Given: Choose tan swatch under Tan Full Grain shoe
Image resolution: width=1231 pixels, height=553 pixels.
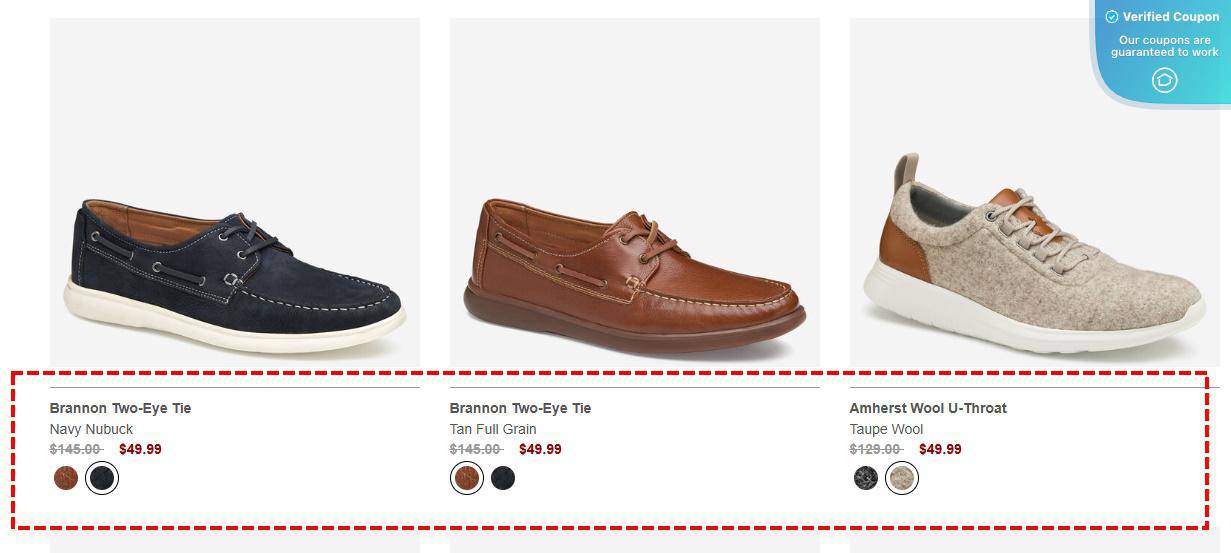Looking at the screenshot, I should coord(466,478).
